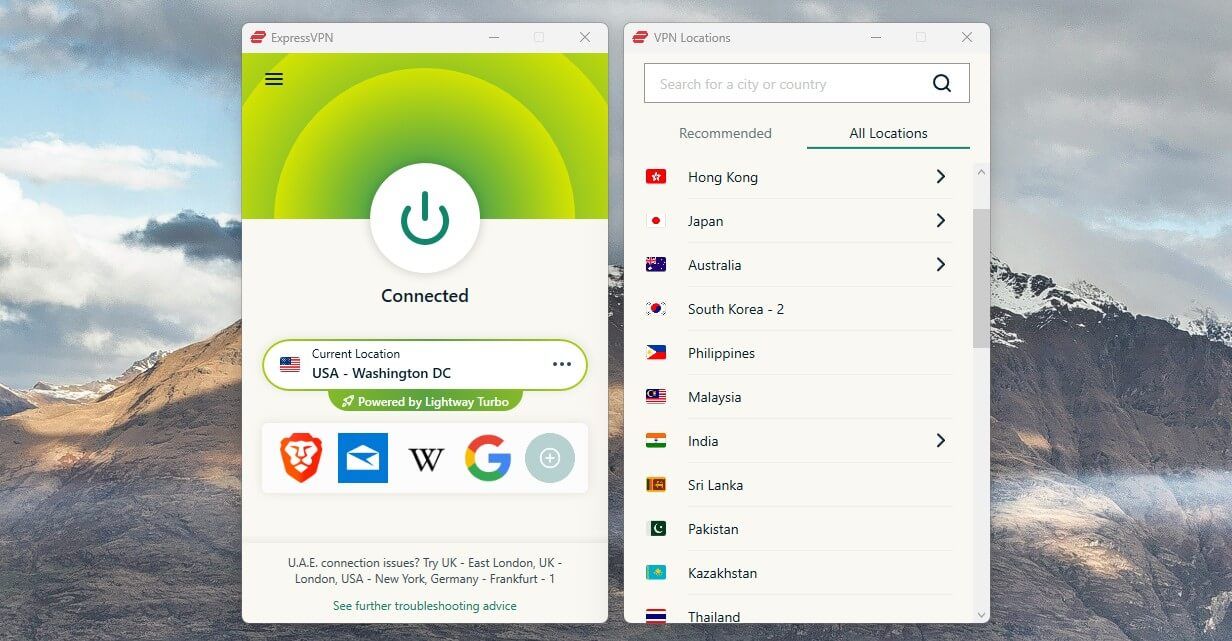Select India from the list

(x=703, y=441)
